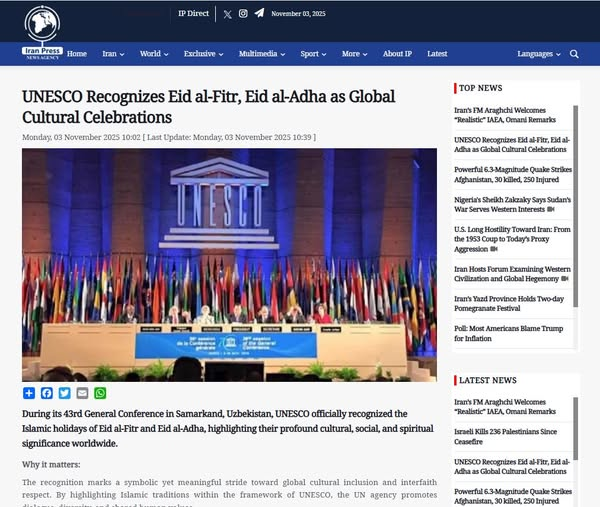Share article by email
Viewport: 600px width, 507px height.
coord(82,393)
